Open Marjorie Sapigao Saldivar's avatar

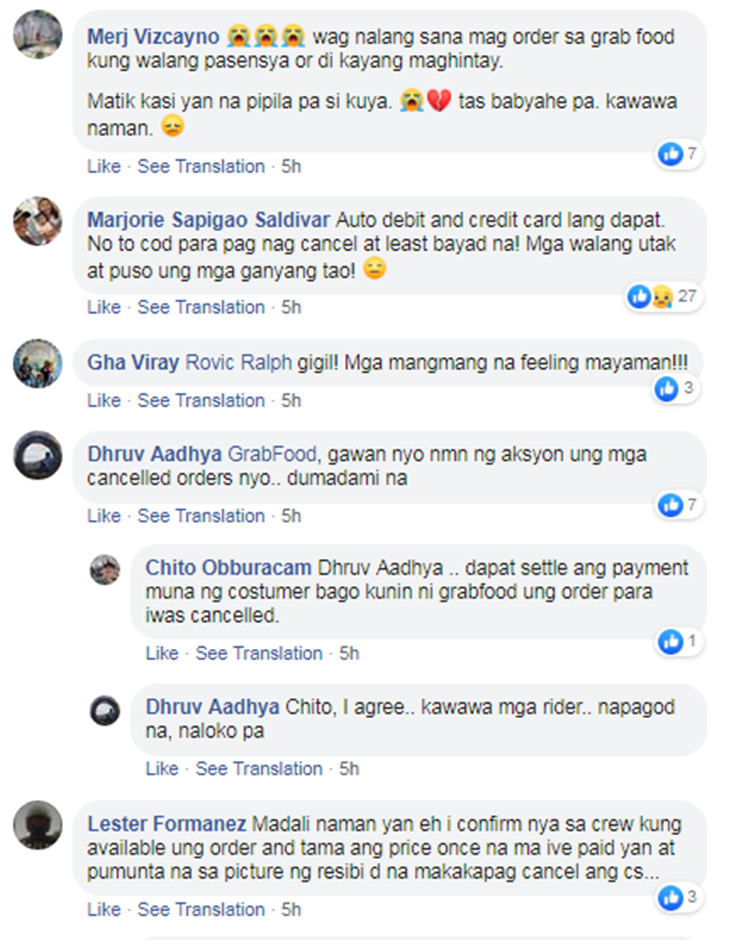pyautogui.click(x=38, y=221)
